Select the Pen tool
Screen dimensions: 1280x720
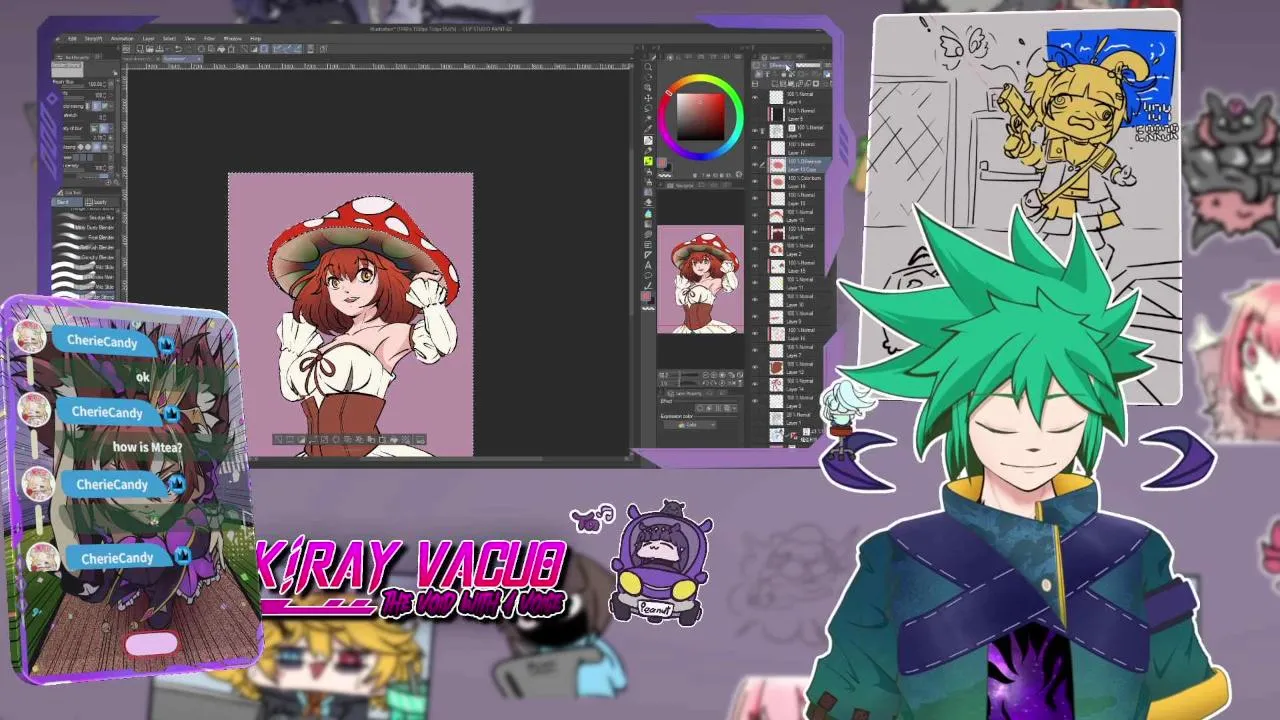648,140
